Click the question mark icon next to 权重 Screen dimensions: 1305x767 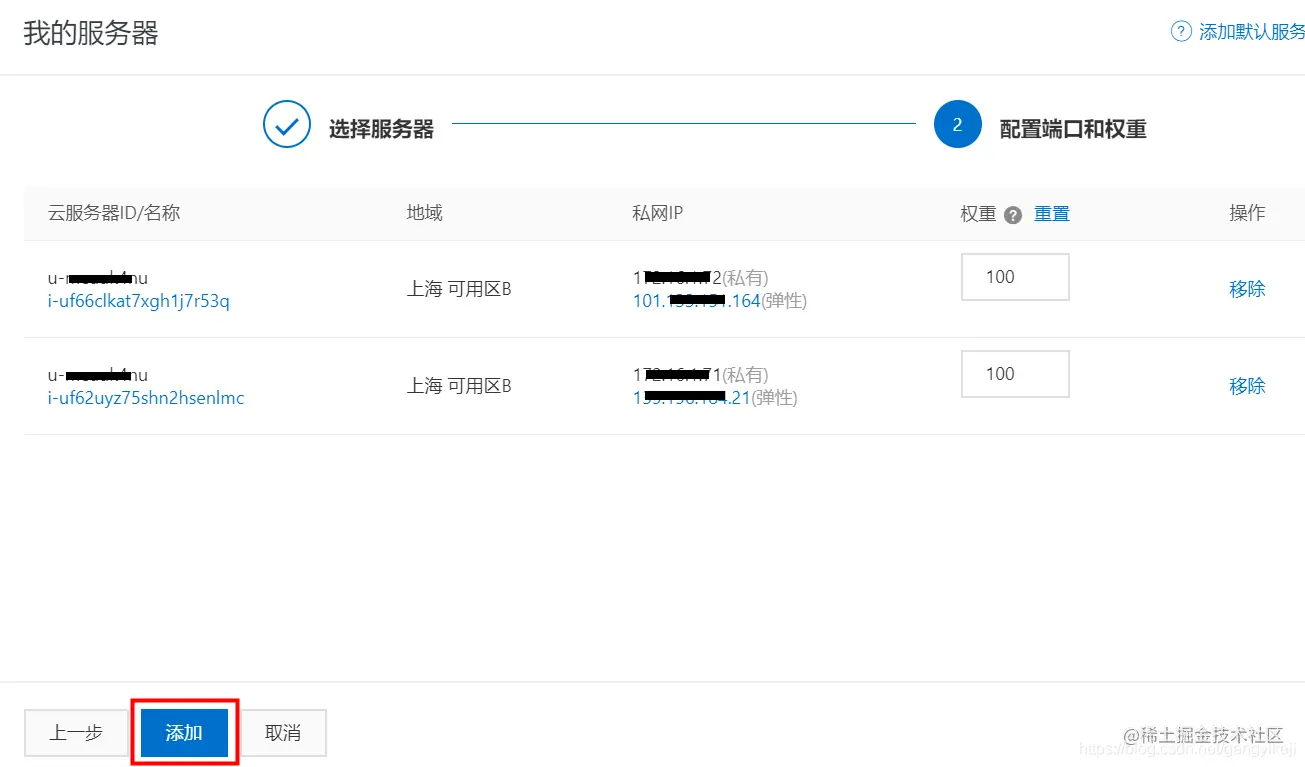pyautogui.click(x=1014, y=213)
